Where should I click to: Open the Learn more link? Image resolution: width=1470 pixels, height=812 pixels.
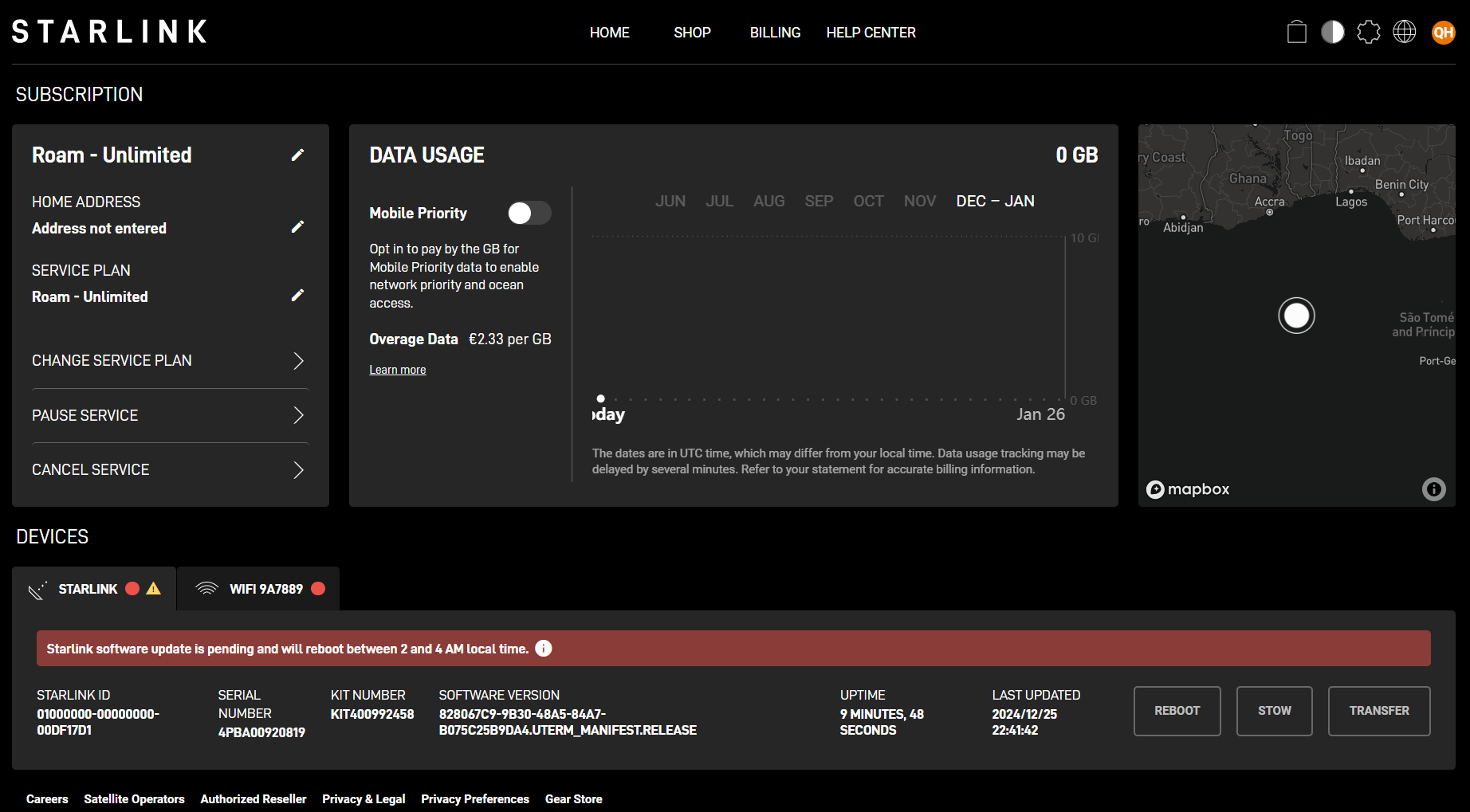(x=398, y=370)
